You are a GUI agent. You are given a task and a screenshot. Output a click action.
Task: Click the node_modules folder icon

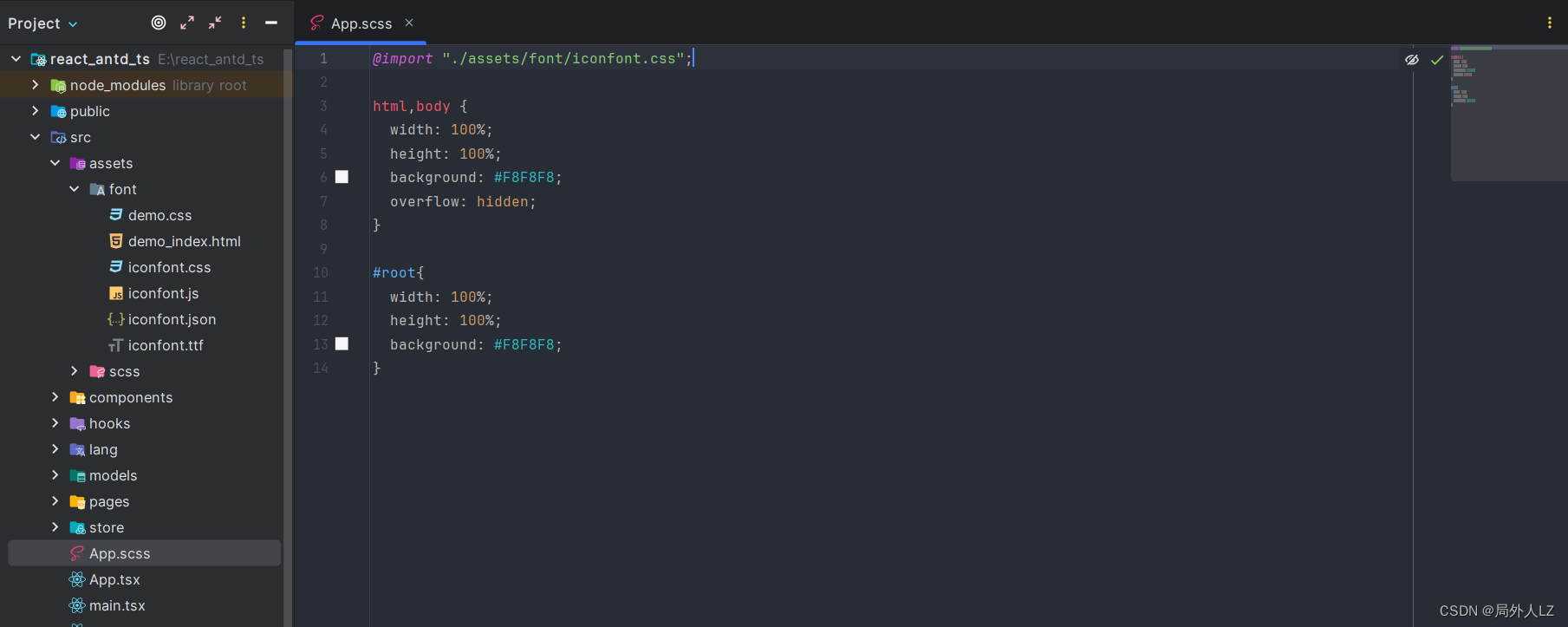click(58, 86)
